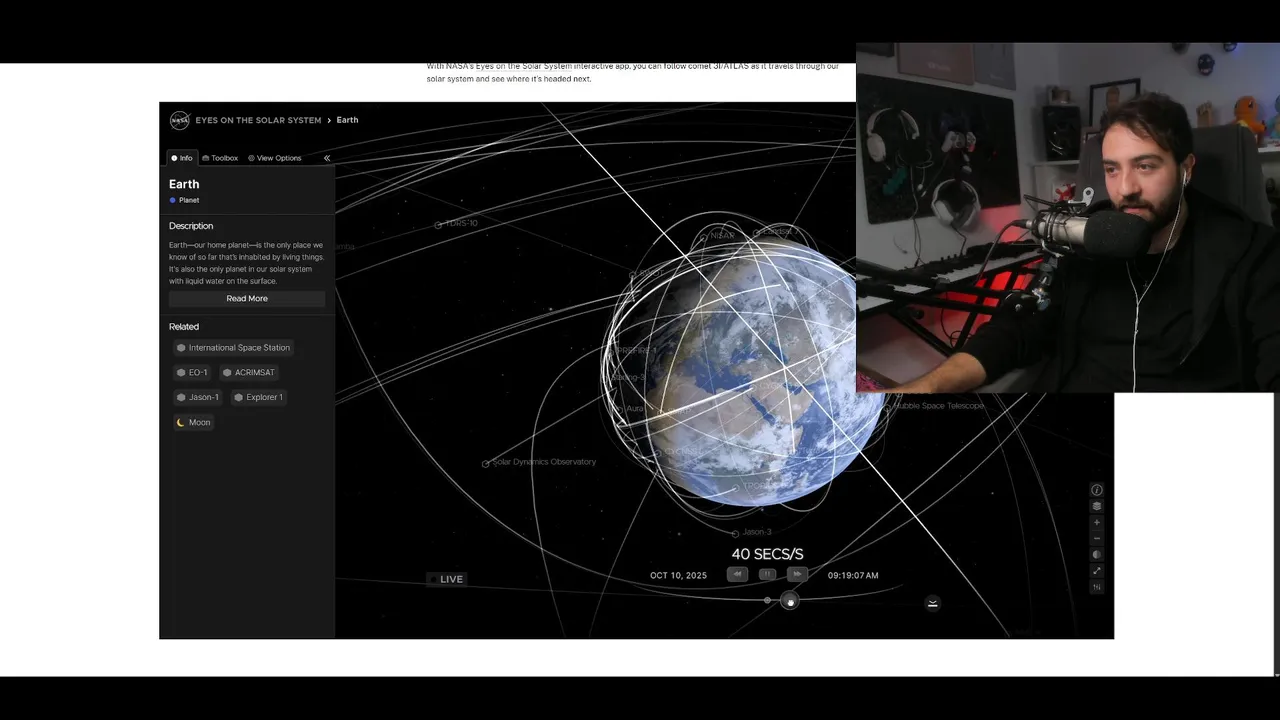
Task: Collapse the time controls with chevron button
Action: (932, 603)
